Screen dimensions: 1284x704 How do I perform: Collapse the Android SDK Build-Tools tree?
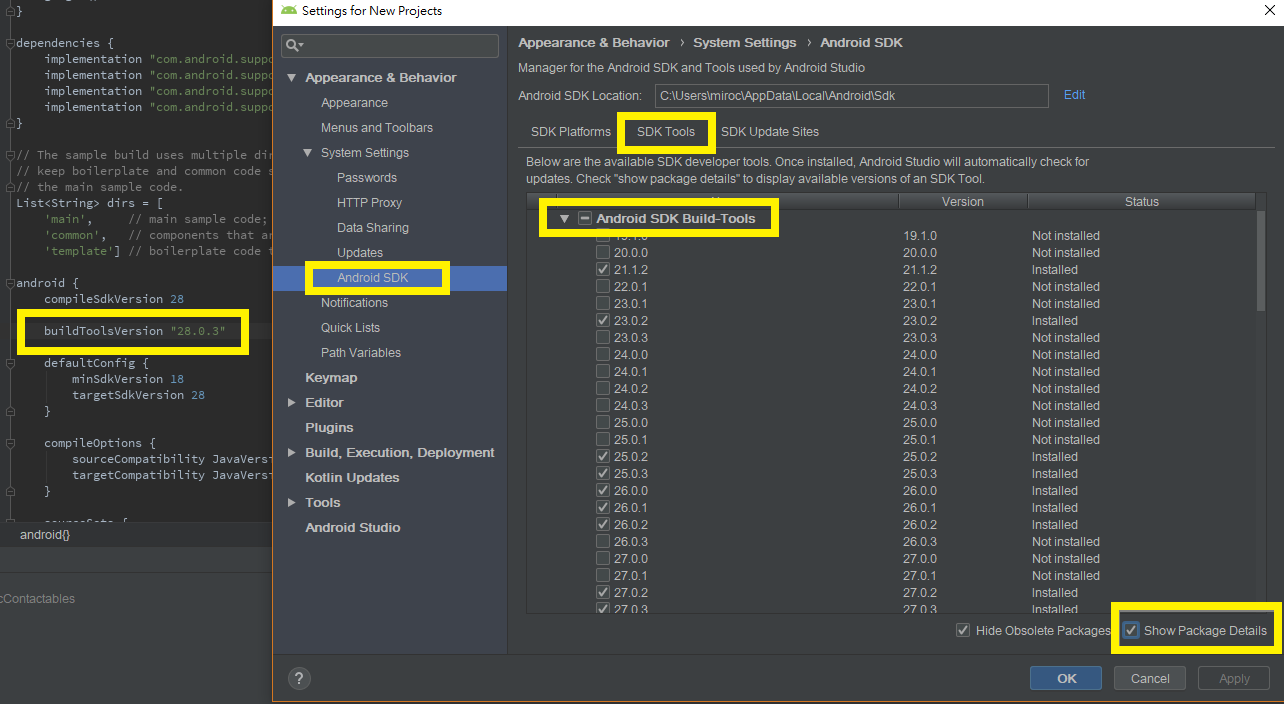(x=563, y=216)
